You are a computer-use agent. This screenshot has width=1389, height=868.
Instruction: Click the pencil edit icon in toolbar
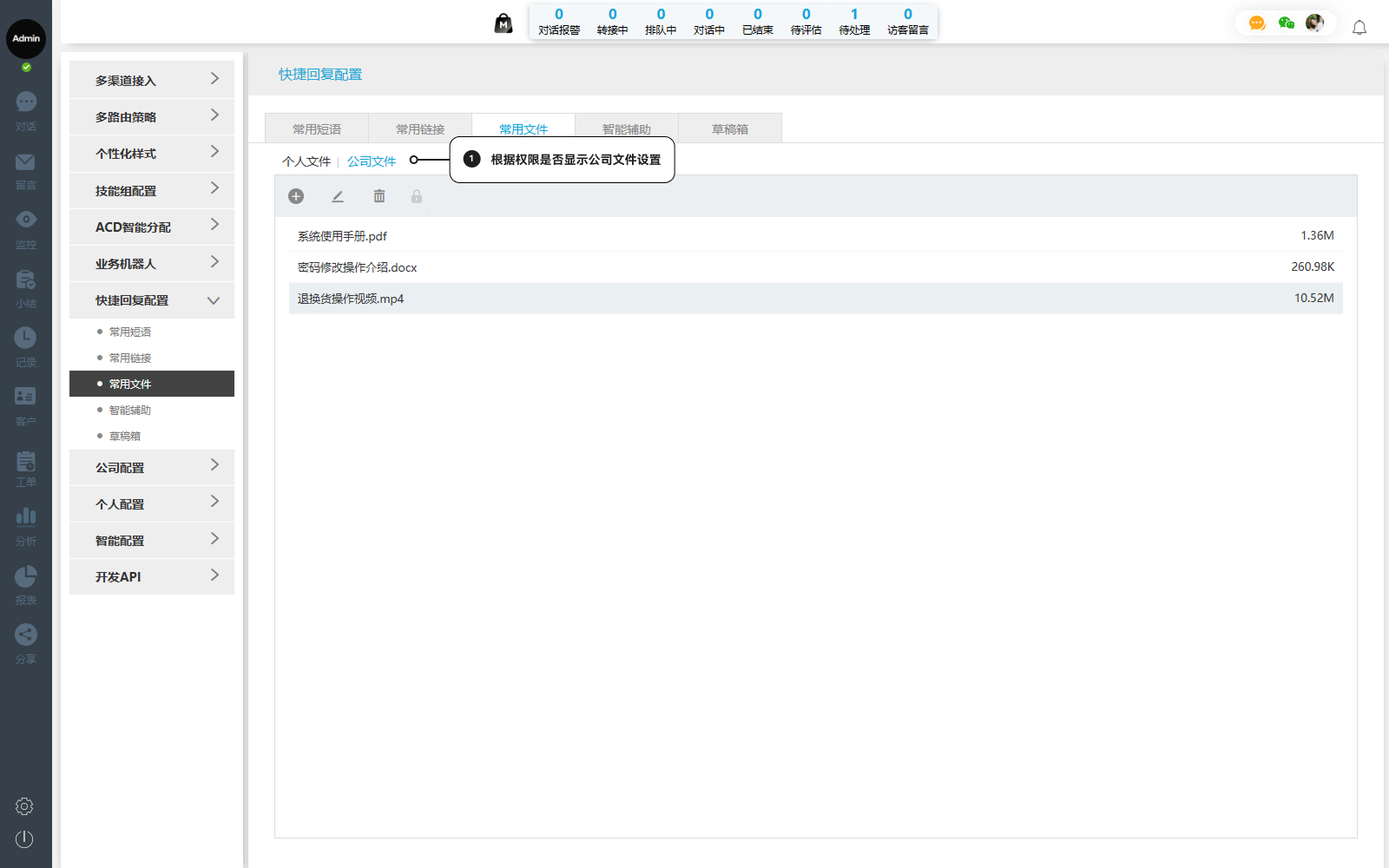point(338,196)
